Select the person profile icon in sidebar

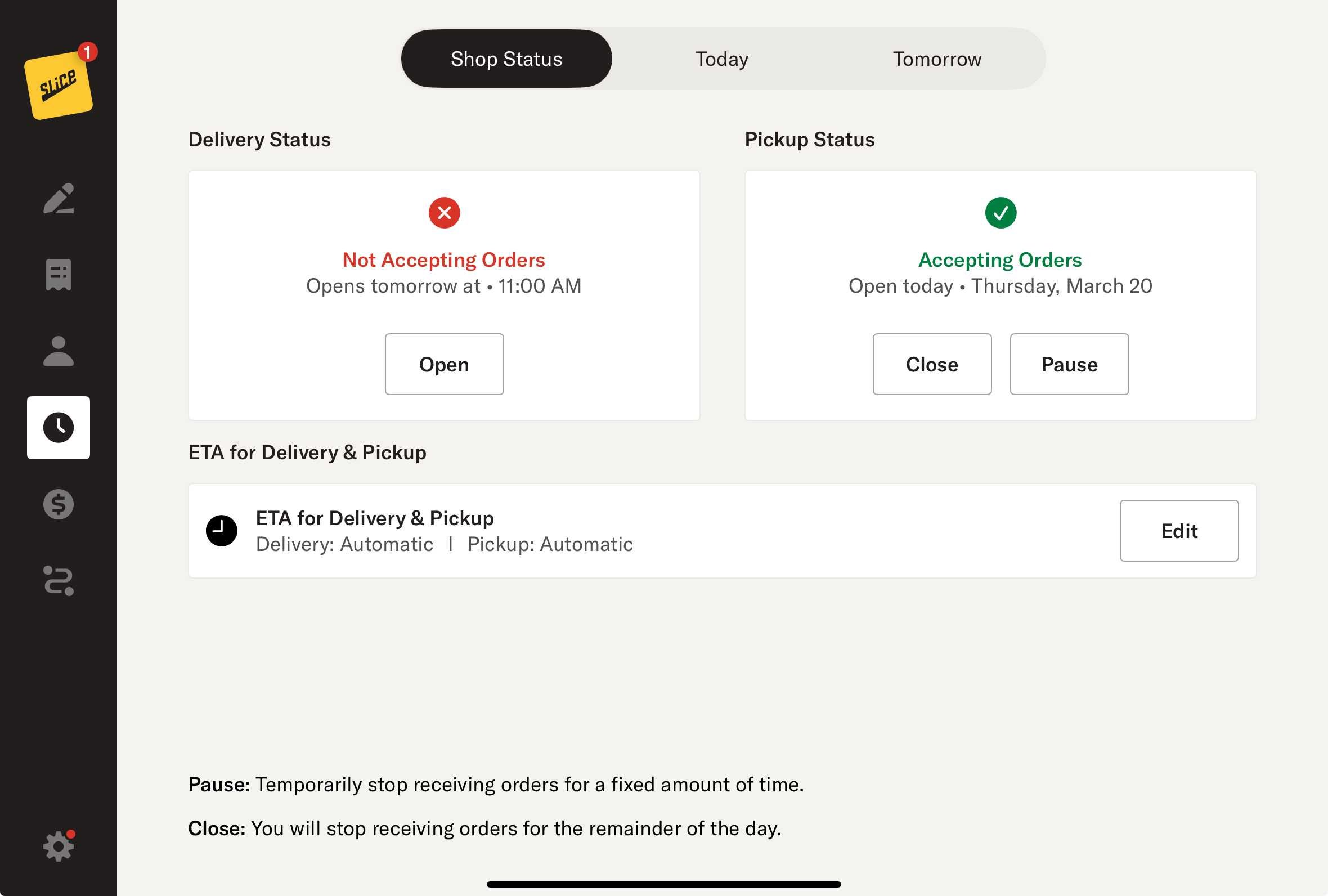[x=59, y=351]
